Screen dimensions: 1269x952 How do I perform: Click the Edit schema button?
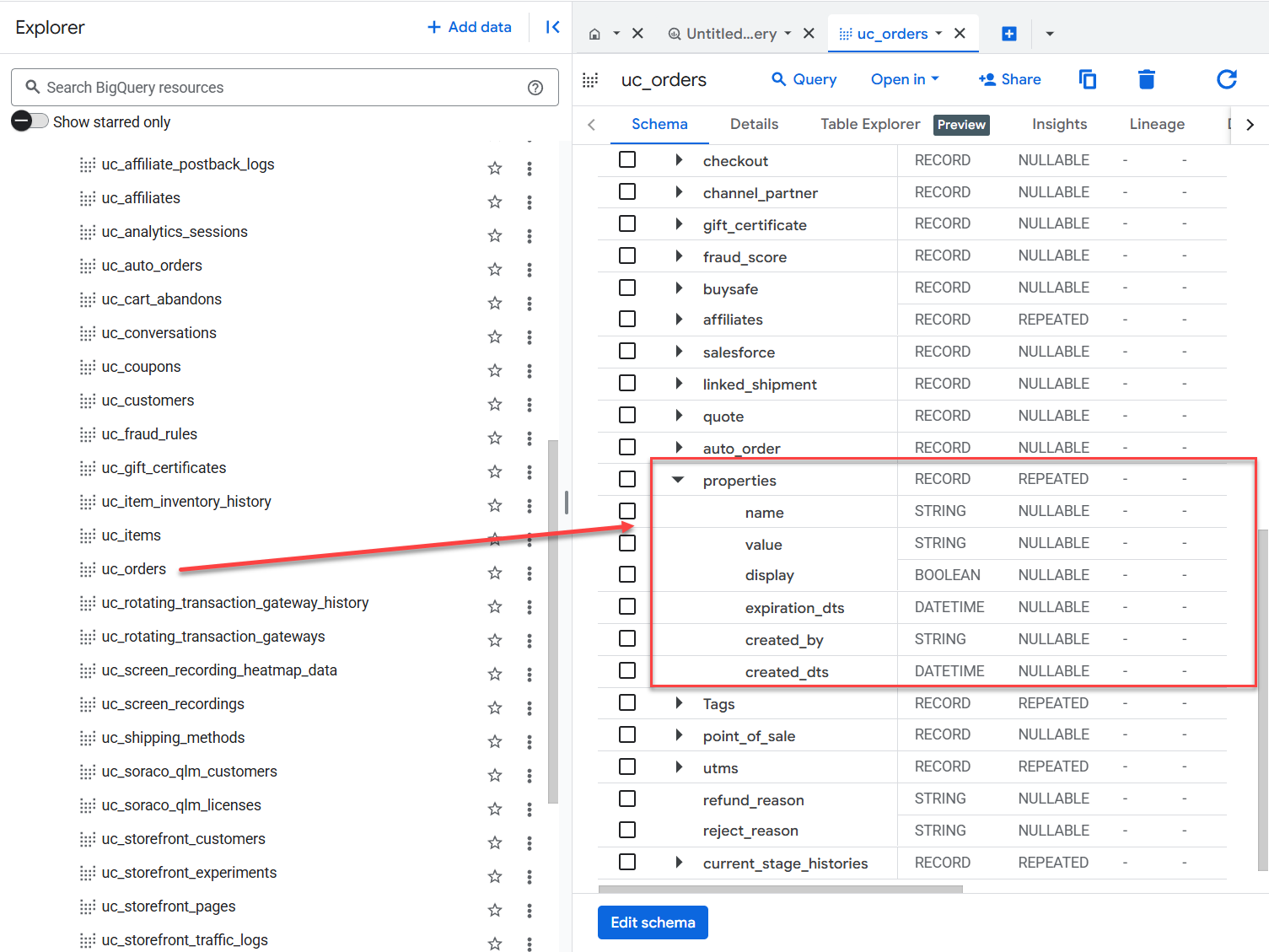[x=653, y=922]
